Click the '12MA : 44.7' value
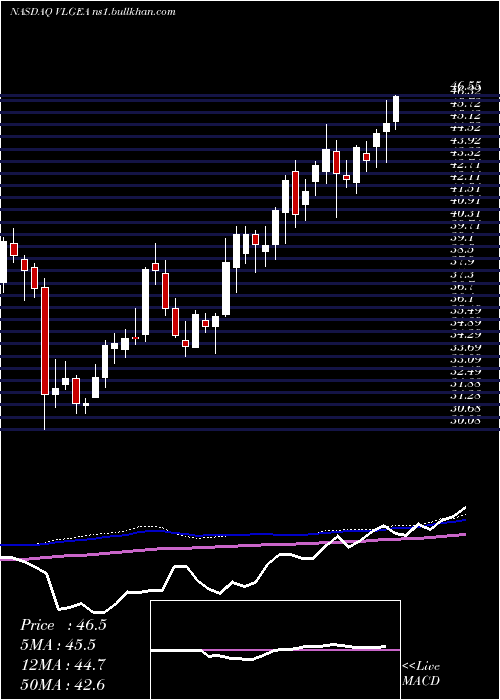500x700 pixels. (x=63, y=665)
